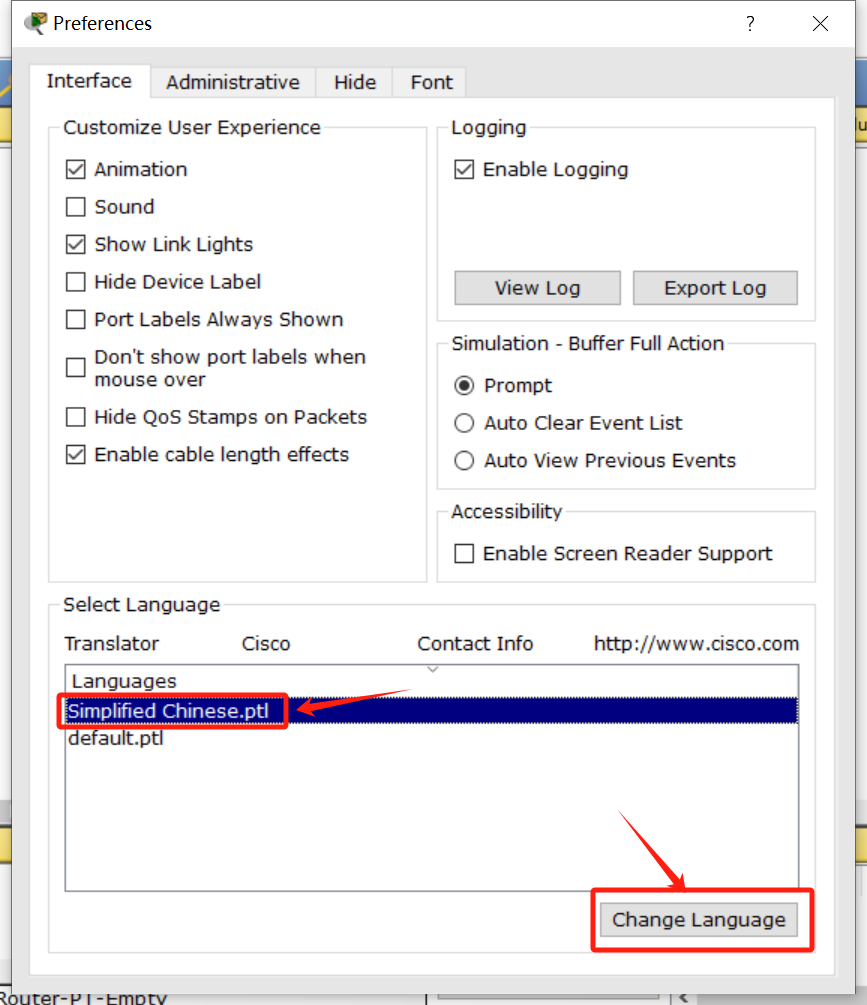Click the http://www.cisco.com contact text
This screenshot has width=867, height=1005.
pyautogui.click(x=697, y=644)
